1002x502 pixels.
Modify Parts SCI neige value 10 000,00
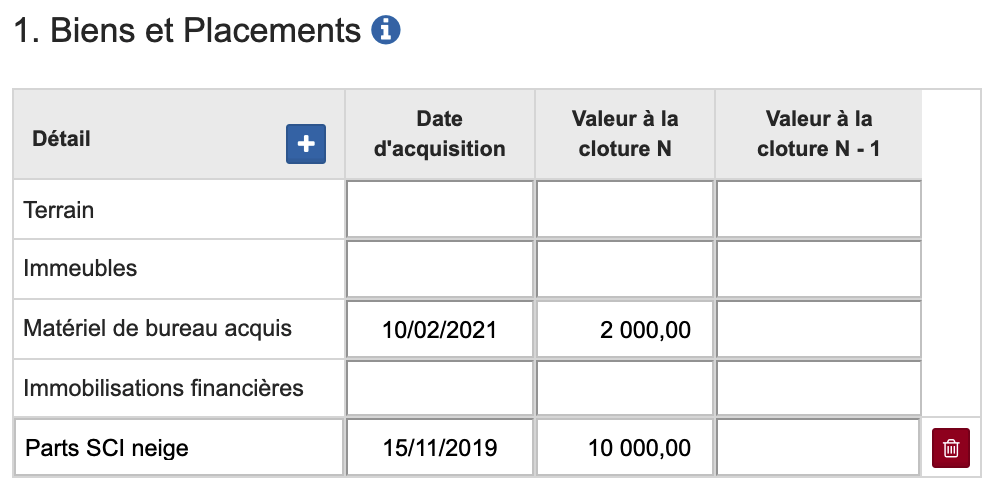point(625,447)
